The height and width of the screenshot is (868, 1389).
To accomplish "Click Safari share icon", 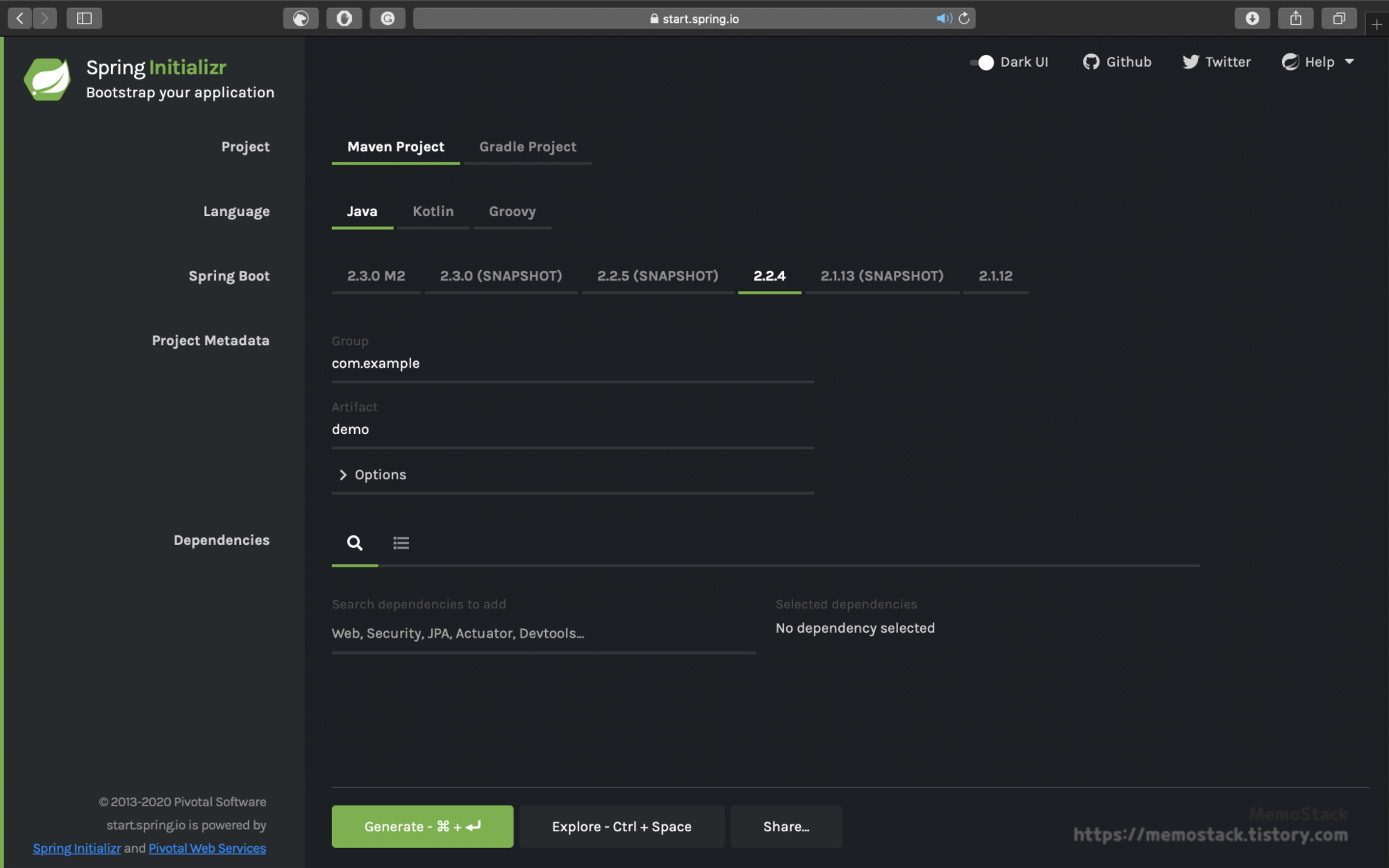I will click(1295, 19).
